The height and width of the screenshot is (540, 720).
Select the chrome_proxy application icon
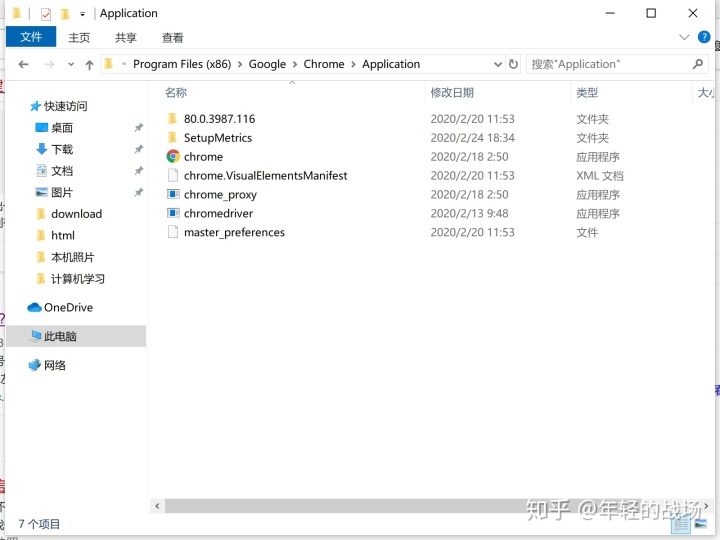click(x=173, y=194)
